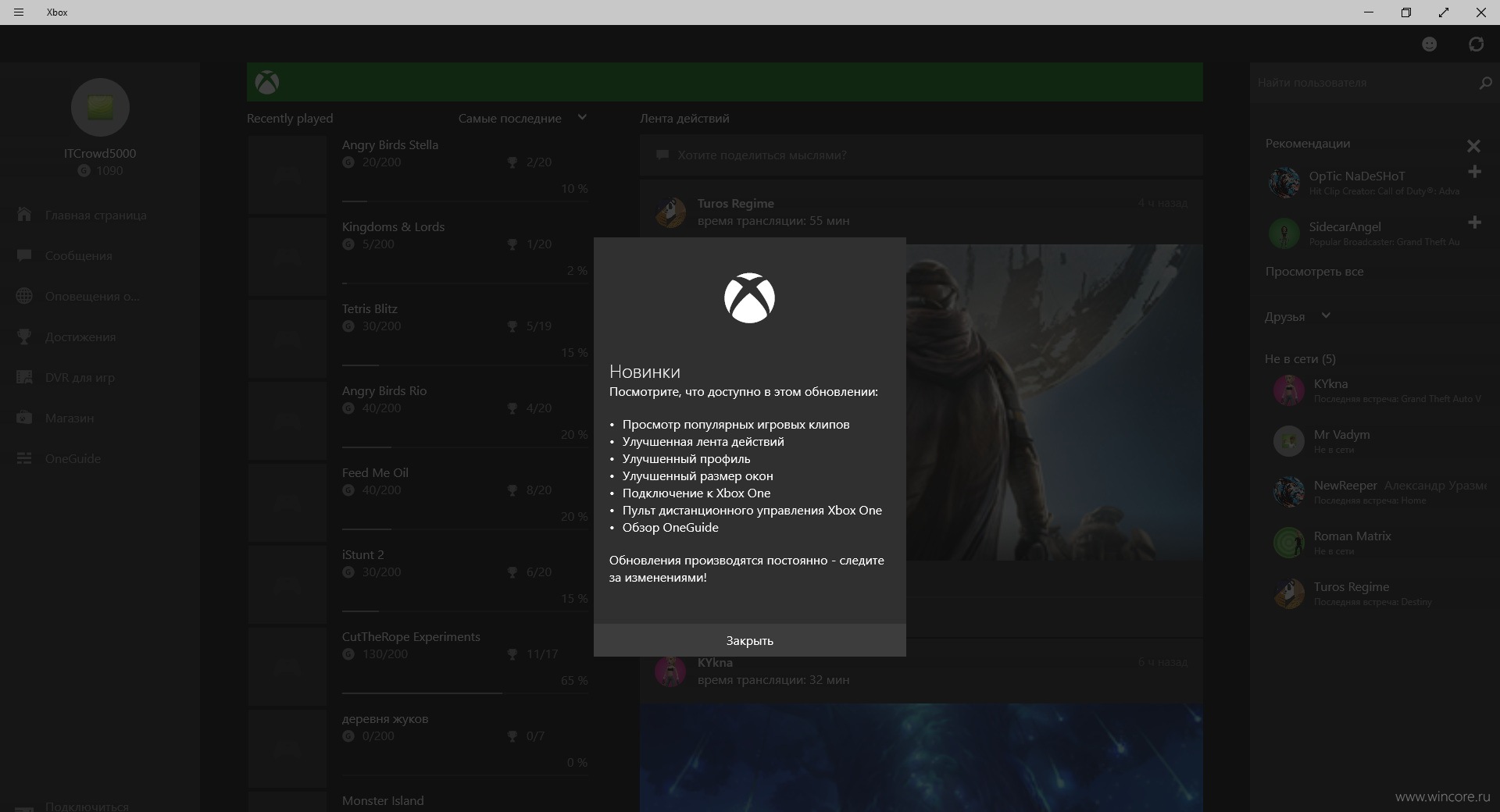The height and width of the screenshot is (812, 1500).
Task: Open Turos Regime in activity feed
Action: (x=736, y=203)
